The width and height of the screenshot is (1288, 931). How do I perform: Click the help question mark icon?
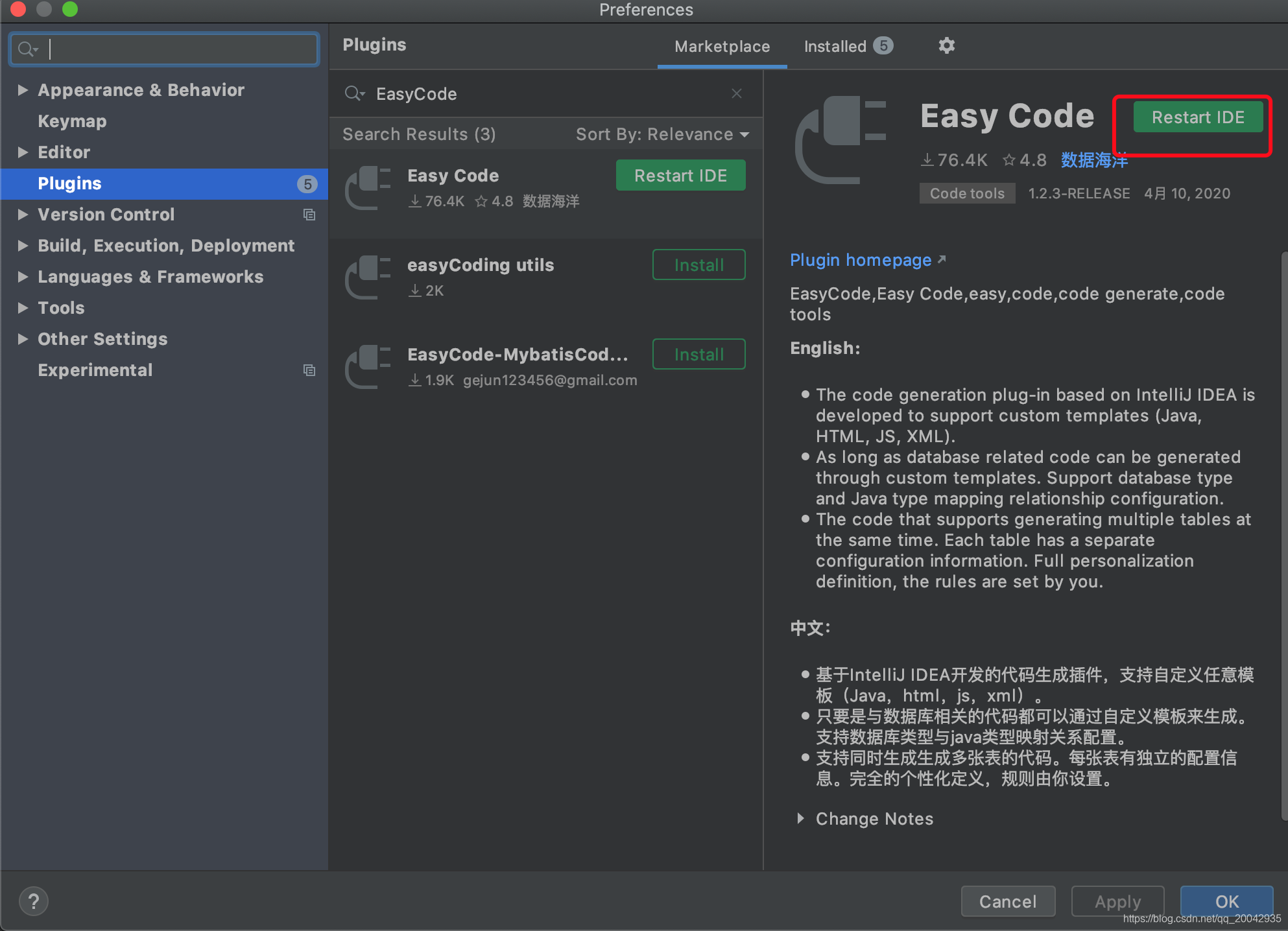[33, 901]
